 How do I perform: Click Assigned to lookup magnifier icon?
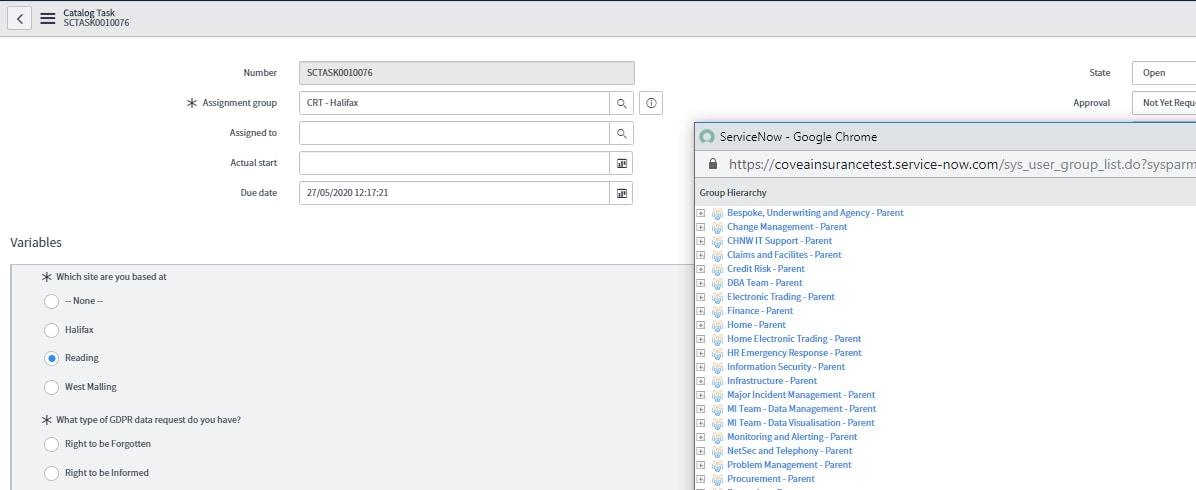pos(622,133)
